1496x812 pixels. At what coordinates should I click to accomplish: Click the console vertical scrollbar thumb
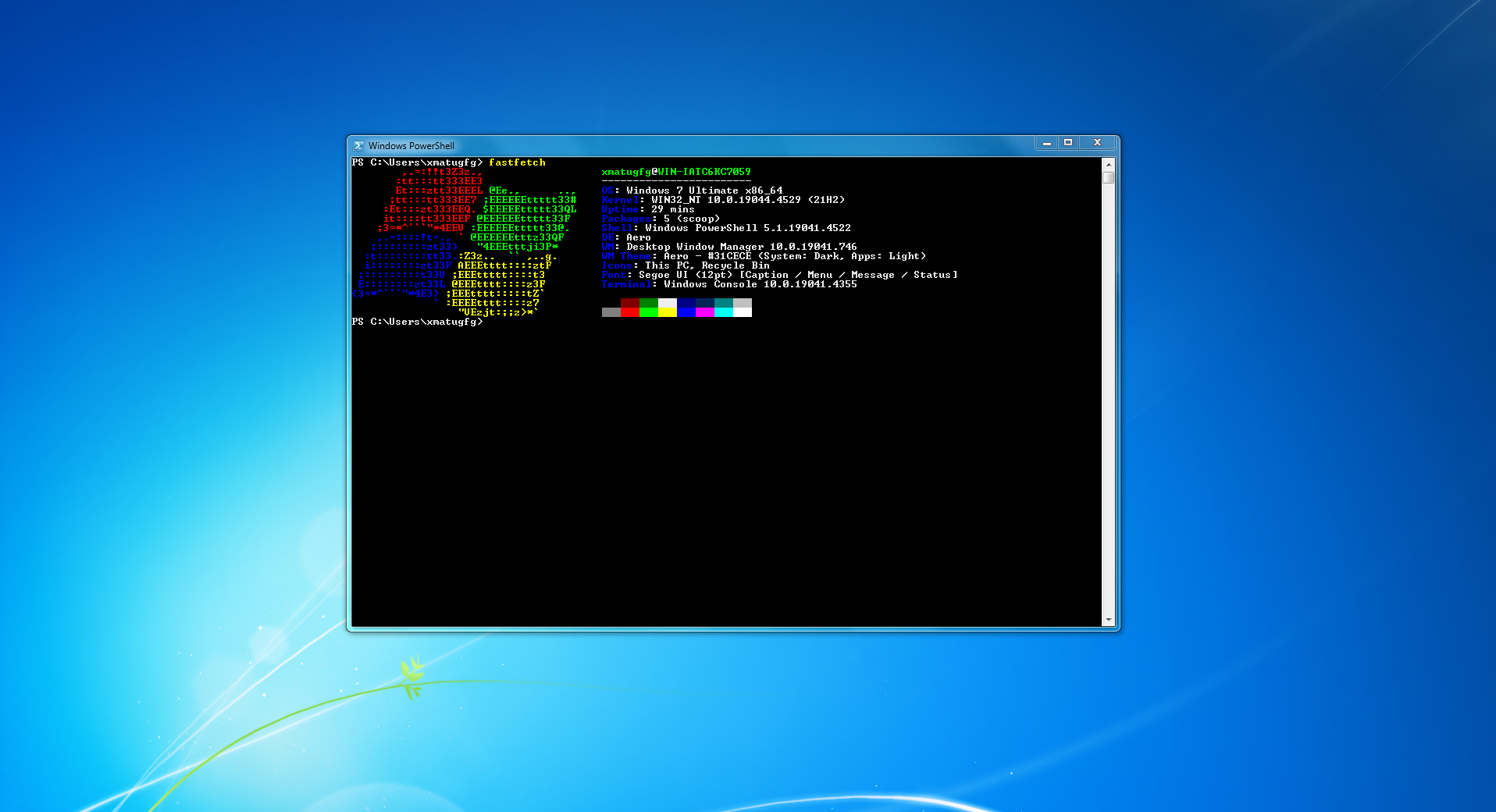[x=1108, y=177]
